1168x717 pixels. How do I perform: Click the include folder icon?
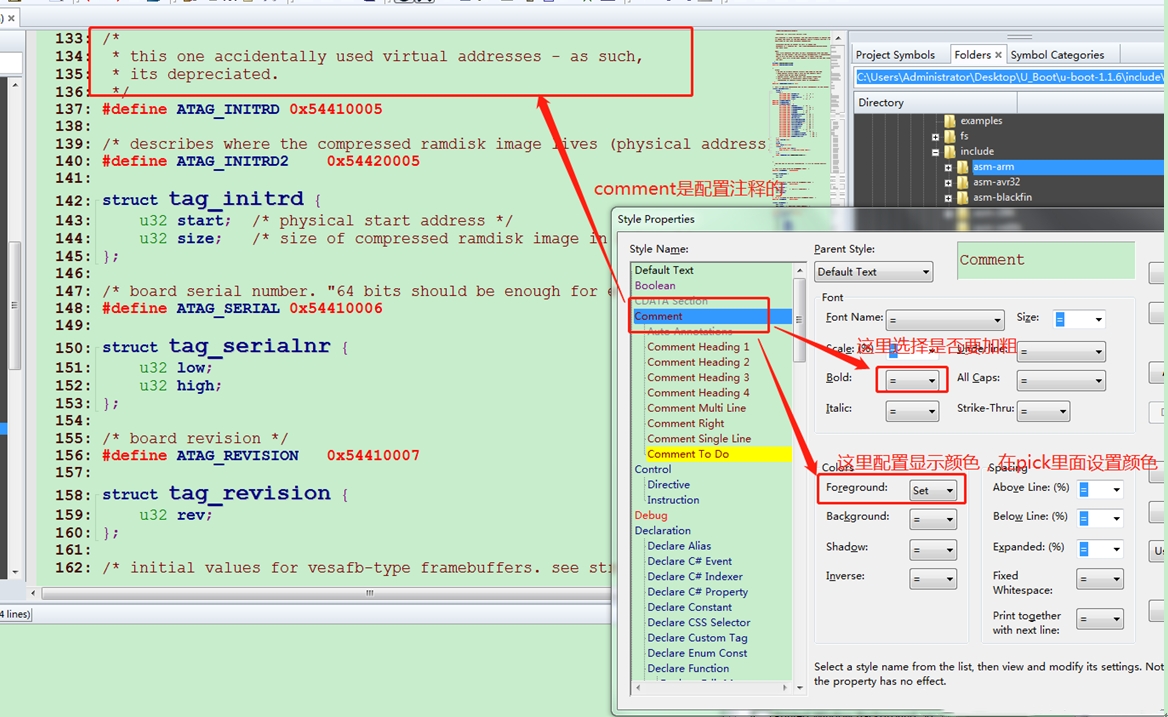[x=950, y=152]
